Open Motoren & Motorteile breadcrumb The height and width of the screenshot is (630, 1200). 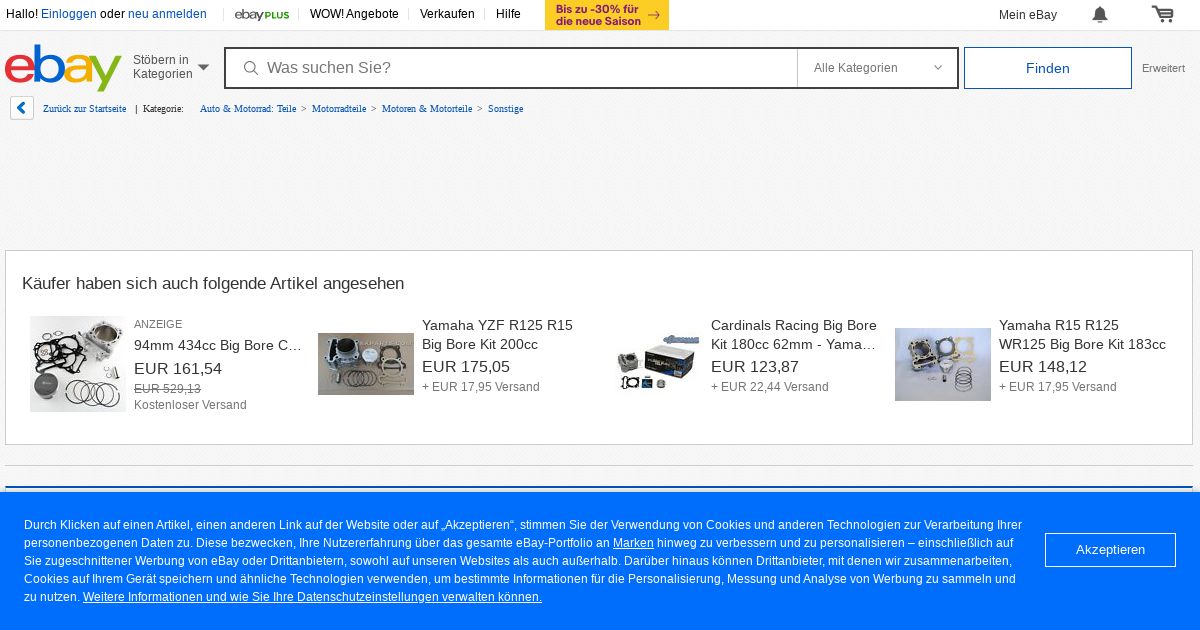click(427, 108)
